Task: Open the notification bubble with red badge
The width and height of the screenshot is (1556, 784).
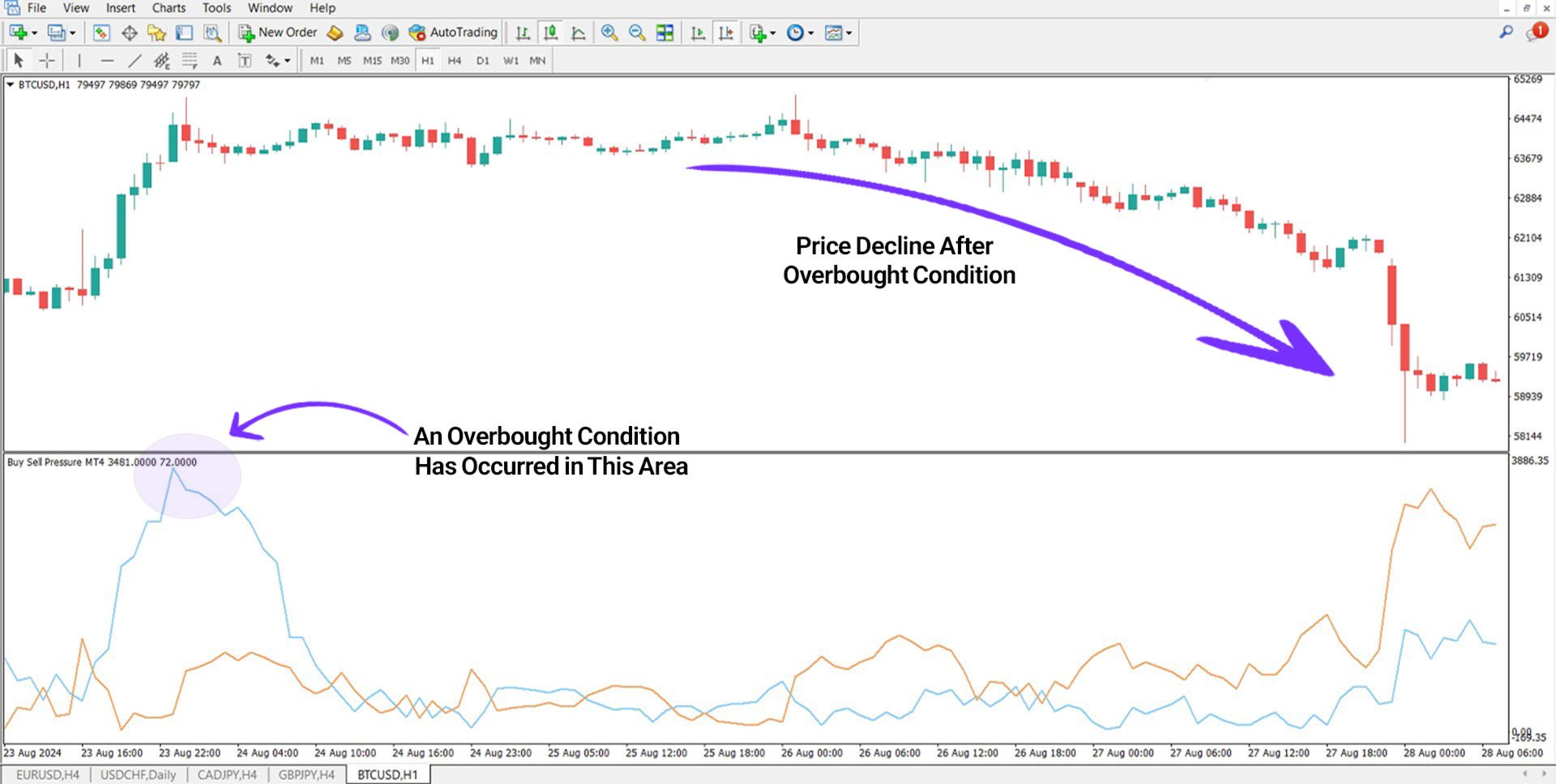Action: coord(1537,32)
